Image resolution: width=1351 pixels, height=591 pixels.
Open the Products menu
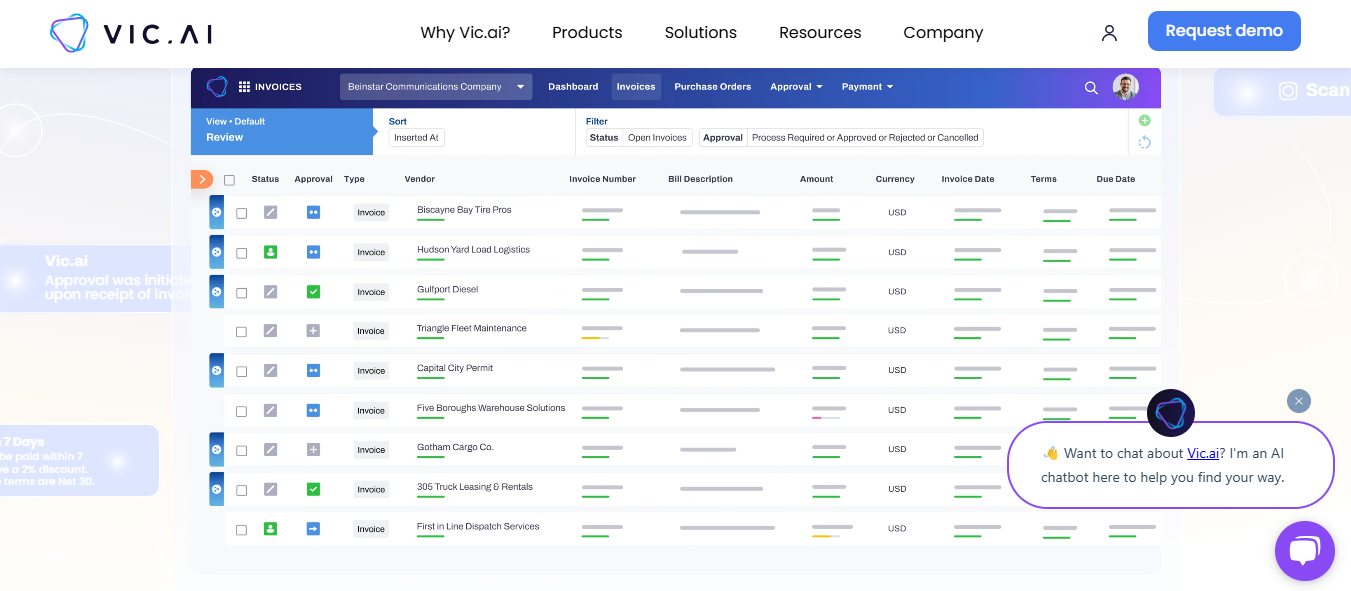click(x=587, y=32)
